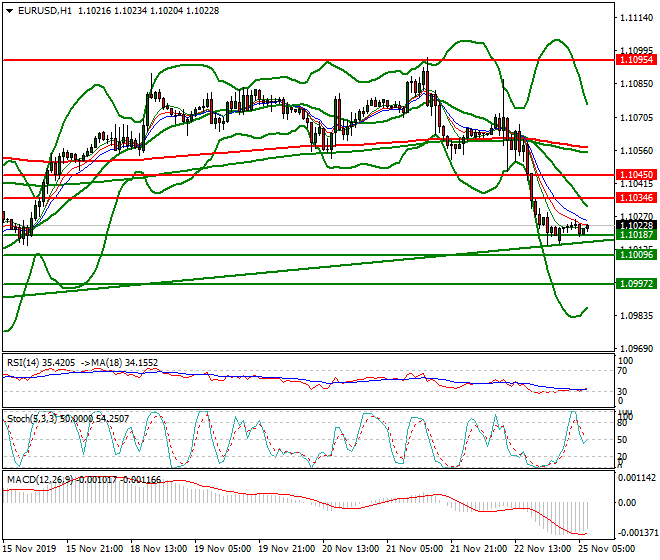The width and height of the screenshot is (660, 560).
Task: Click the 18 Nov 13:00 time axis label
Action: [159, 549]
